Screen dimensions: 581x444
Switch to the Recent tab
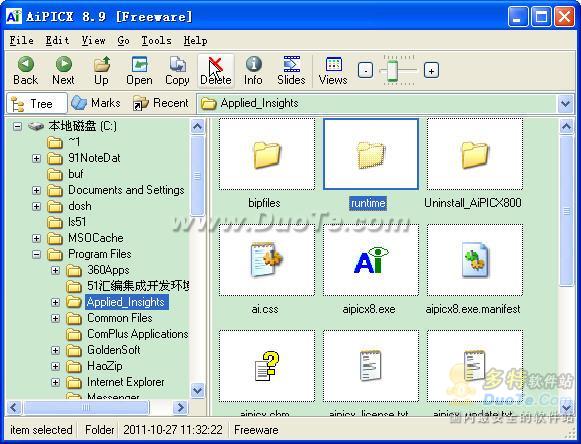(161, 103)
